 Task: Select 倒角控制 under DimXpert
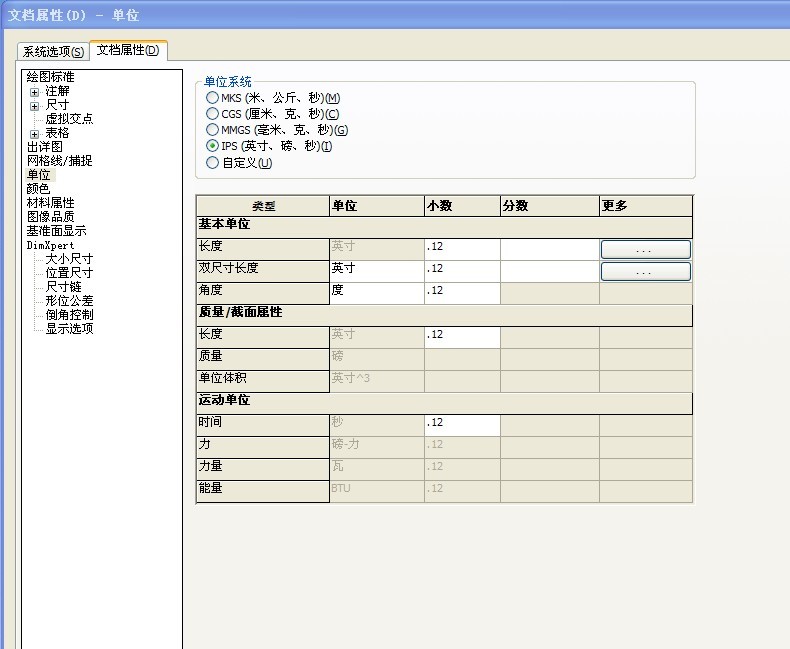coord(69,314)
